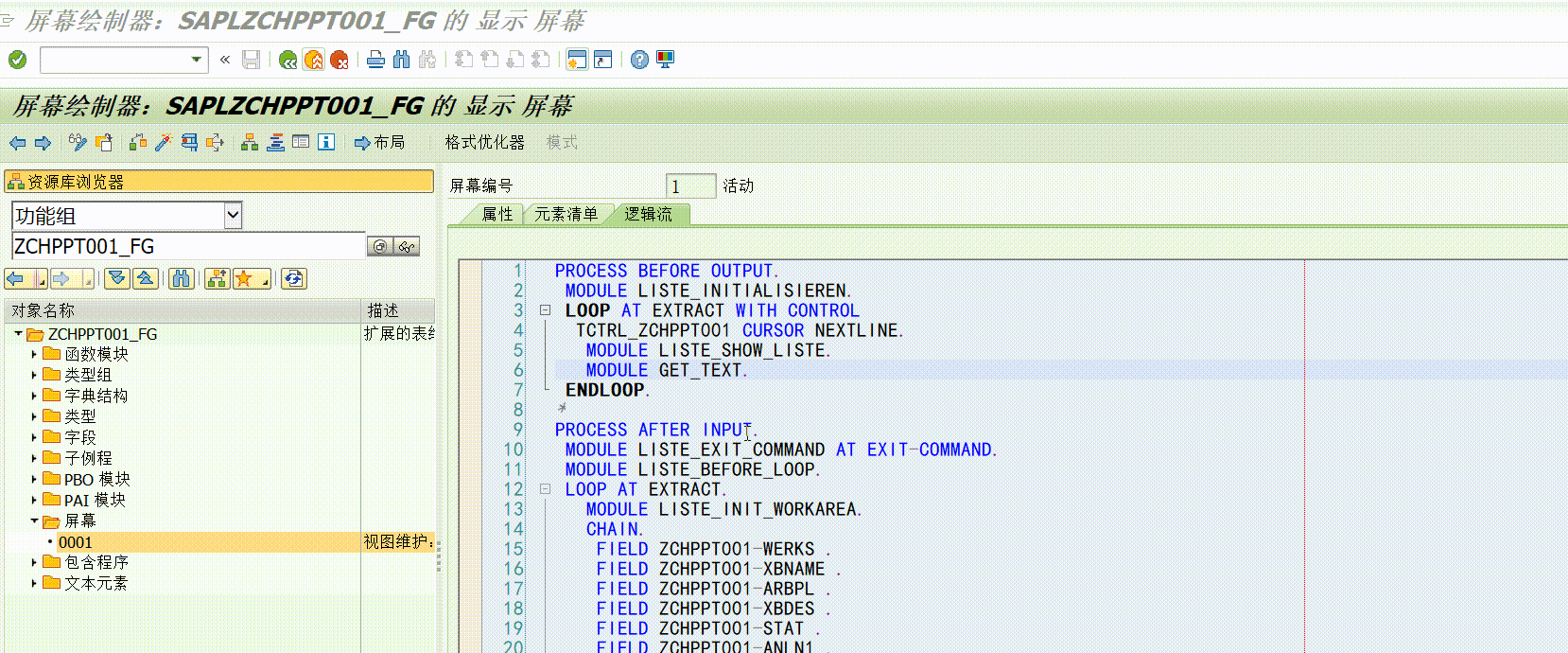Click the blue right arrow in the application toolbar

[43, 143]
